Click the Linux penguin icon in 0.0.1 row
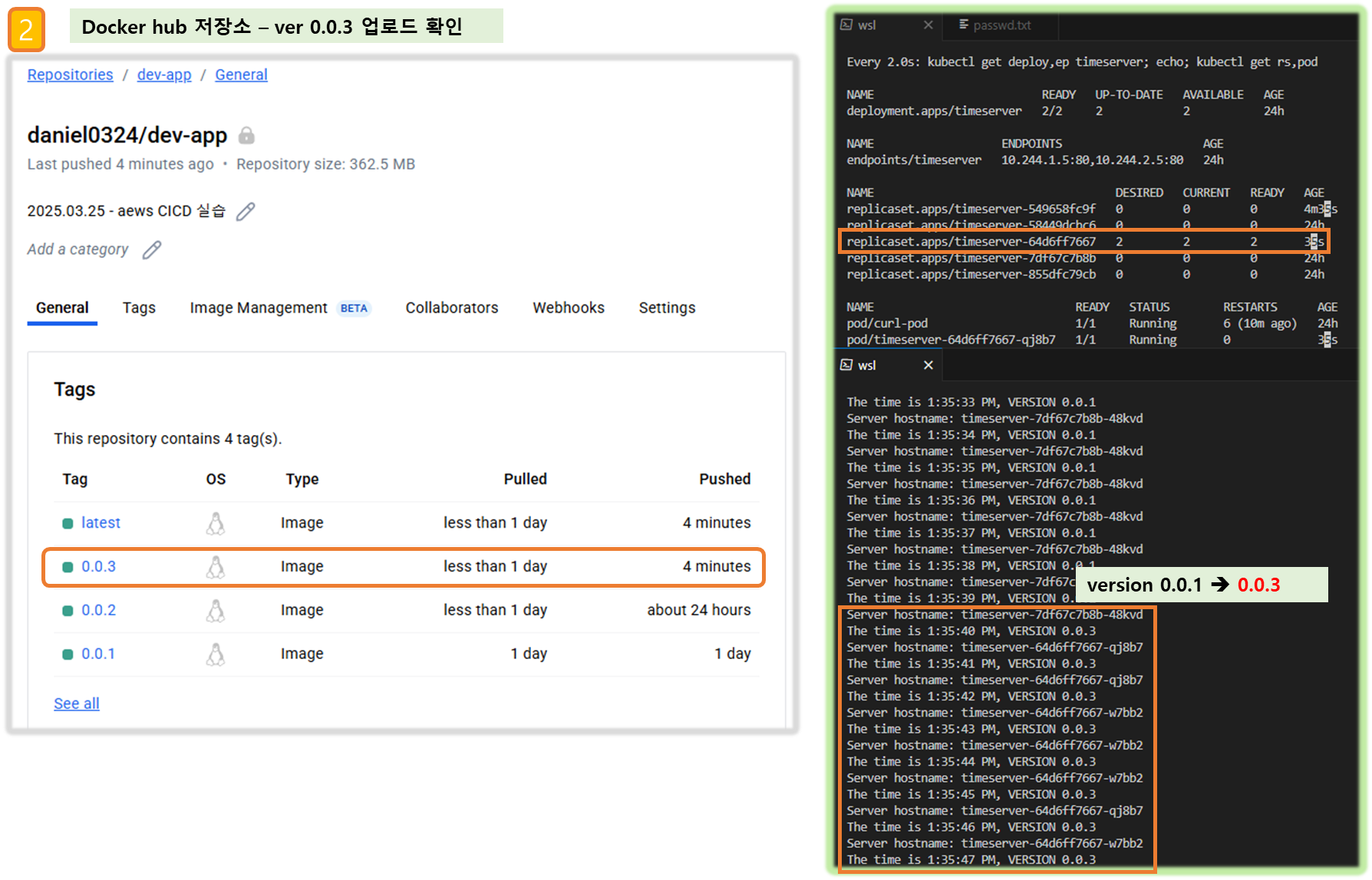1372x880 pixels. coord(216,654)
